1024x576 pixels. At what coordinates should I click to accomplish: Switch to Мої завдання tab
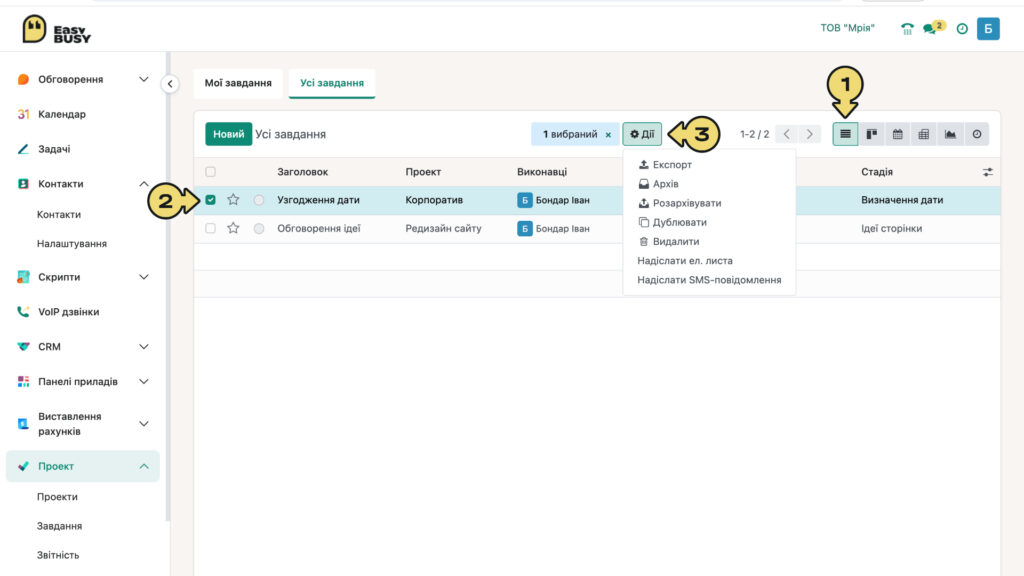point(238,83)
